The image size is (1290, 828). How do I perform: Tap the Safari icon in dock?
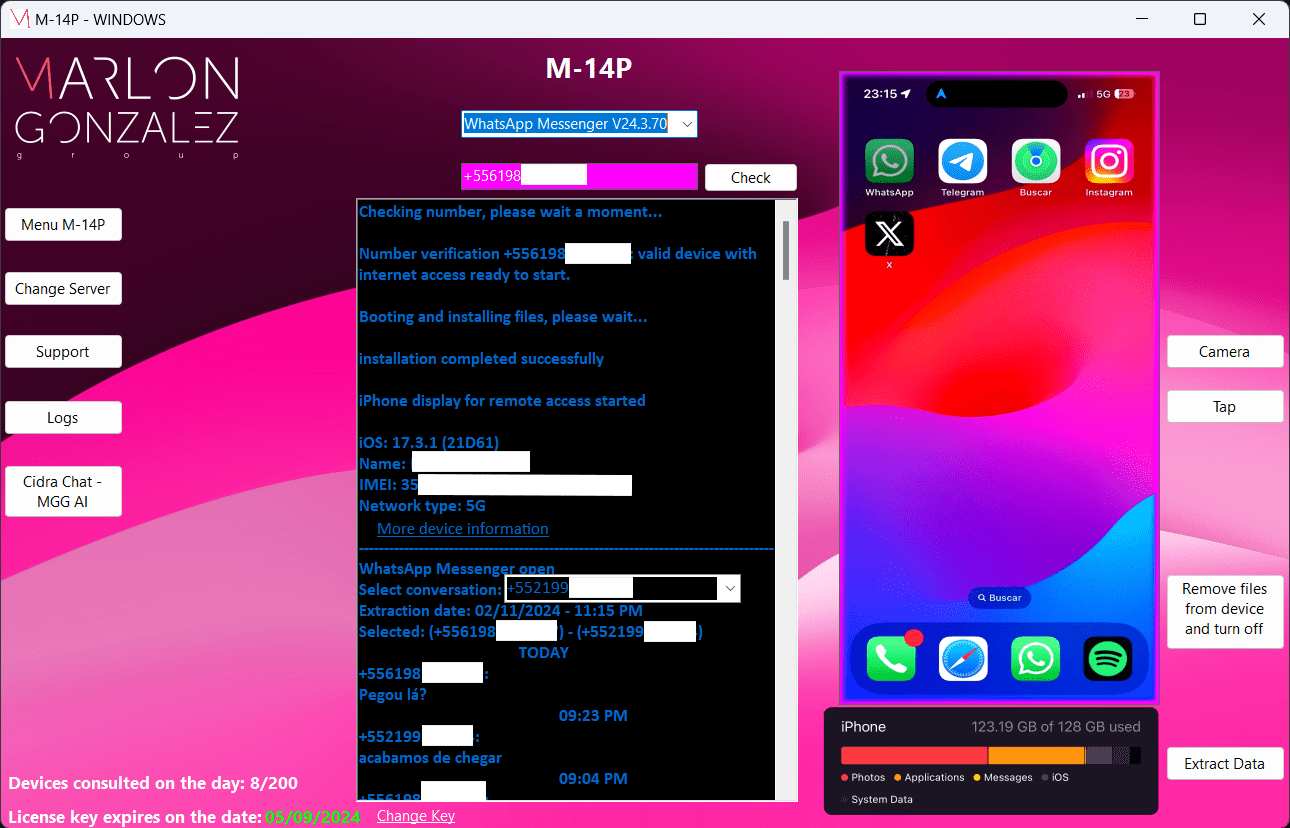pos(963,659)
